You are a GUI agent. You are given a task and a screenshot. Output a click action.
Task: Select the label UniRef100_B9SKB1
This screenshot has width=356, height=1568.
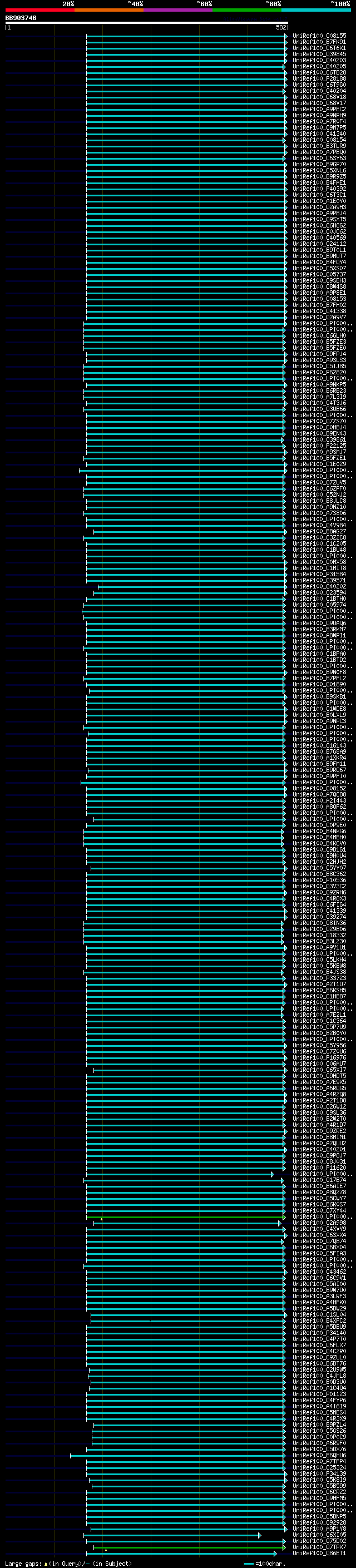click(x=319, y=696)
